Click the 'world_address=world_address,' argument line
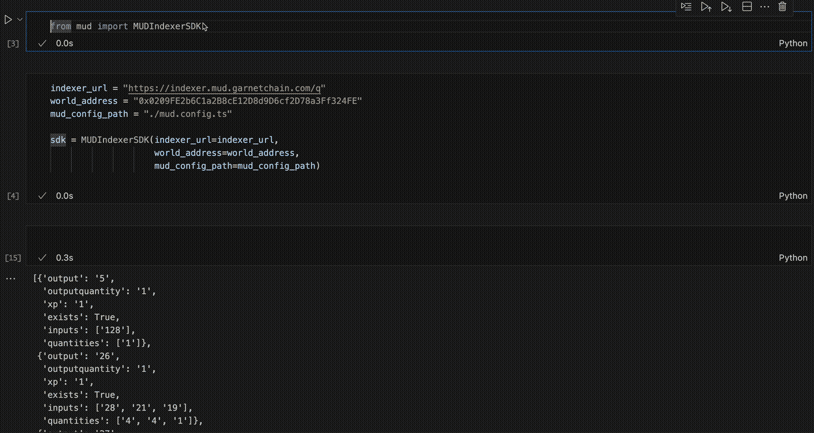The width and height of the screenshot is (814, 433). click(226, 153)
